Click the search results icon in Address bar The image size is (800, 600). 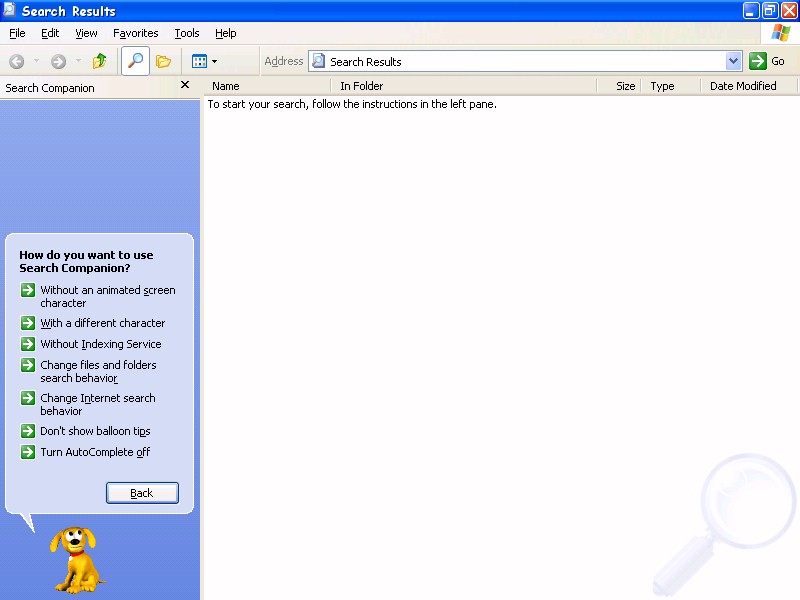(x=318, y=61)
